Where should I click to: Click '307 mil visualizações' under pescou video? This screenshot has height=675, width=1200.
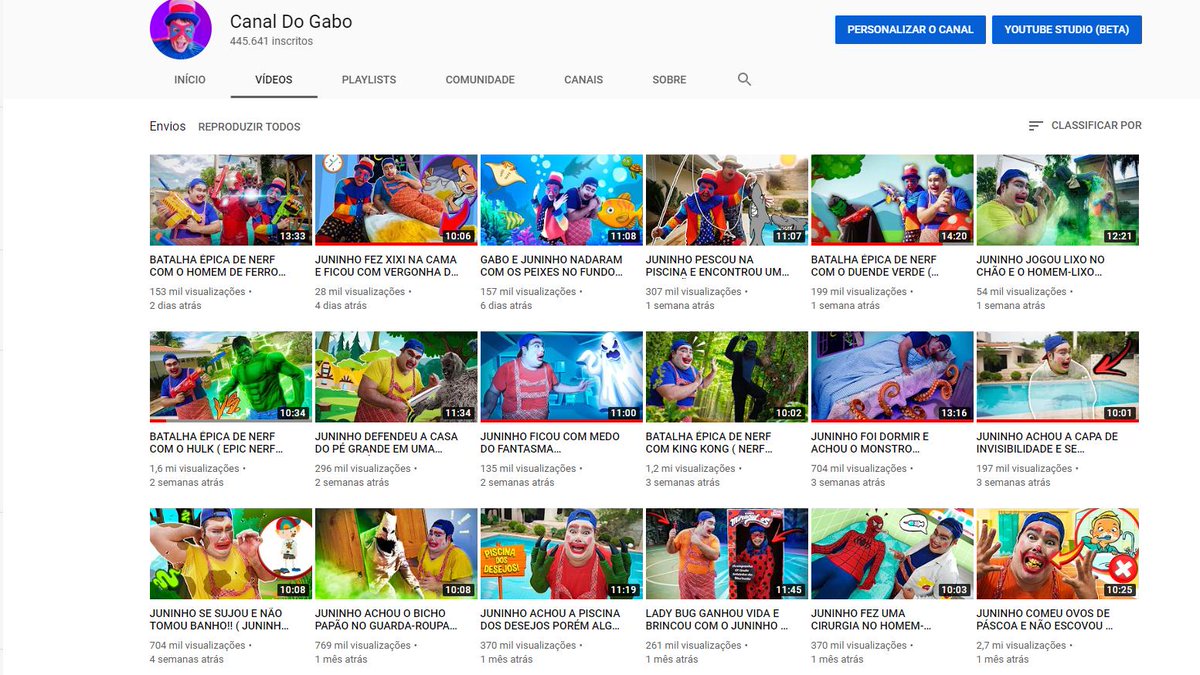[694, 292]
